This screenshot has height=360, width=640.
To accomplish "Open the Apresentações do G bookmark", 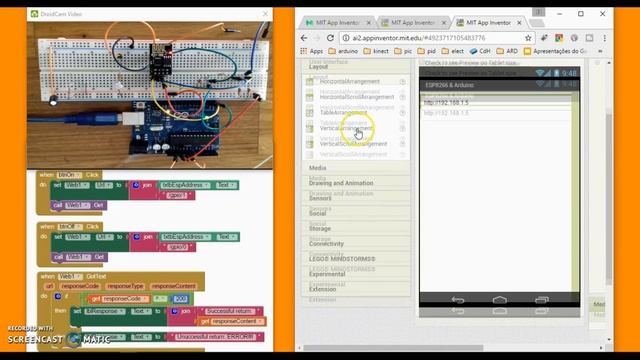I will 556,51.
